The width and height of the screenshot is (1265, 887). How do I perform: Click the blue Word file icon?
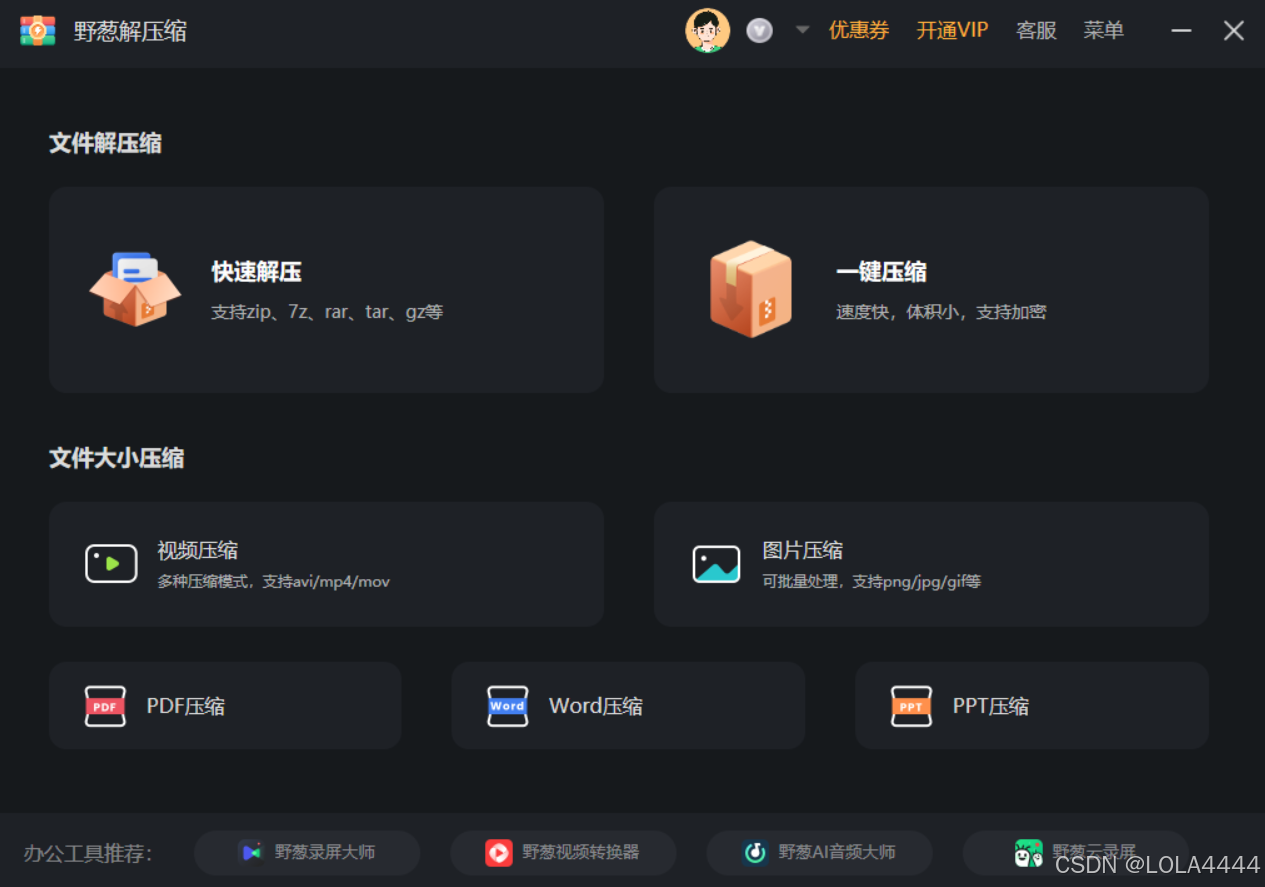[507, 706]
